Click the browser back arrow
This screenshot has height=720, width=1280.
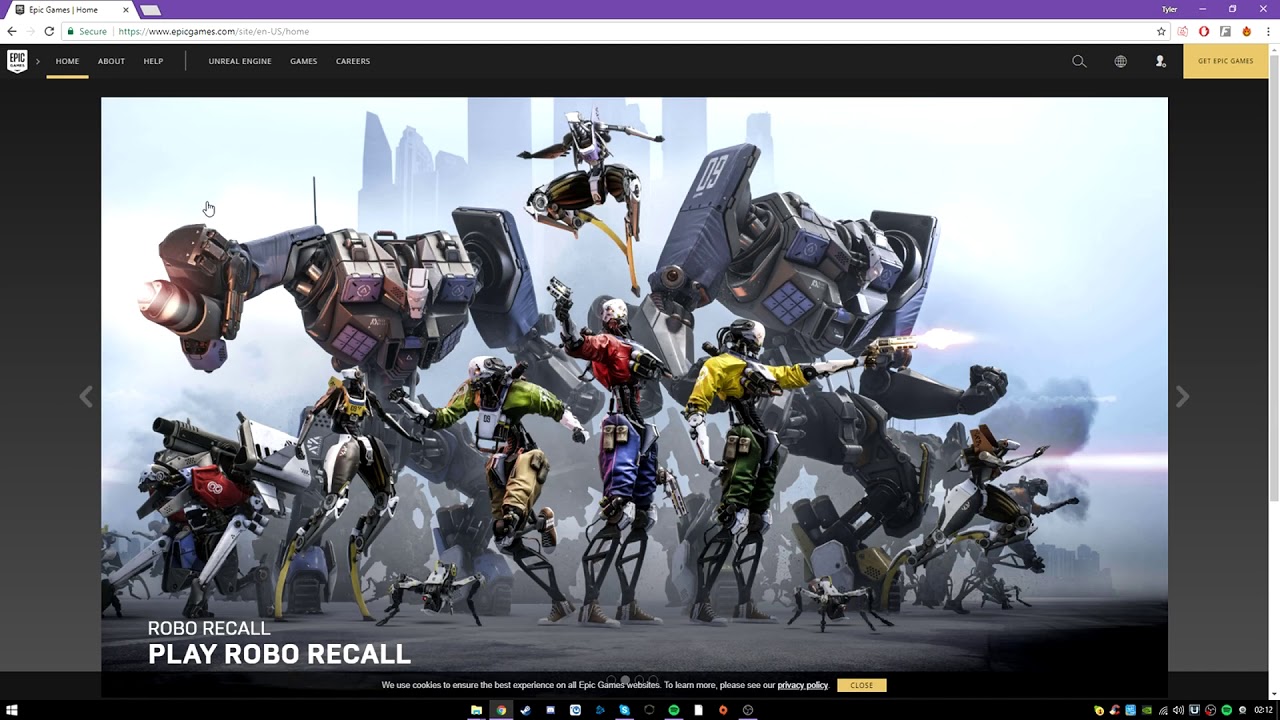(x=12, y=31)
